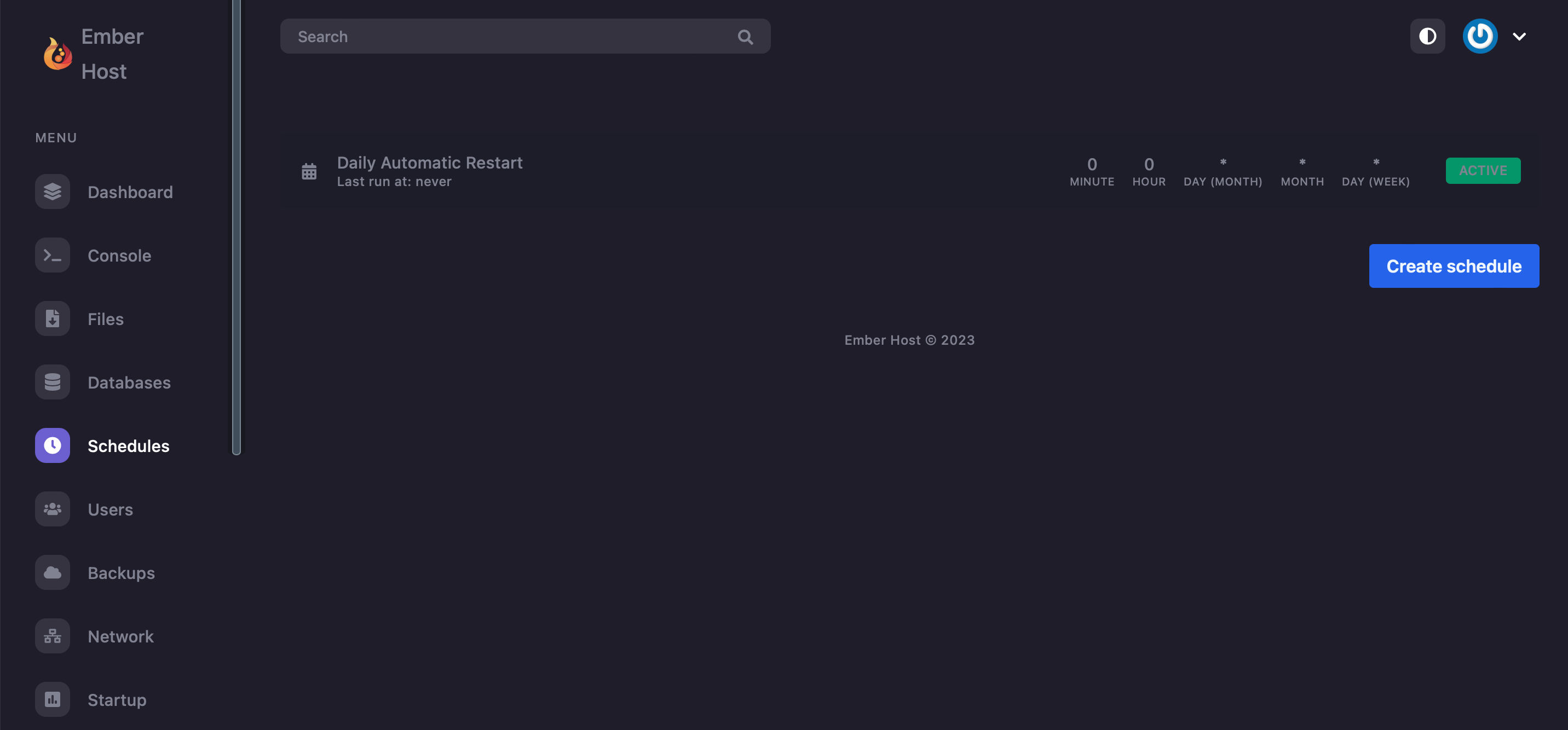
Task: Open the Daily Automatic Restart schedule
Action: click(x=429, y=163)
